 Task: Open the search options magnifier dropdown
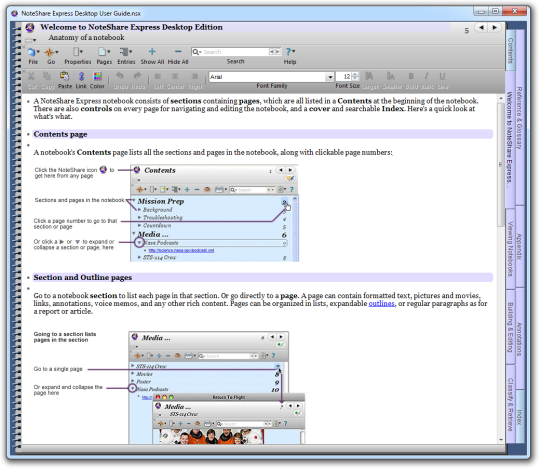196,52
